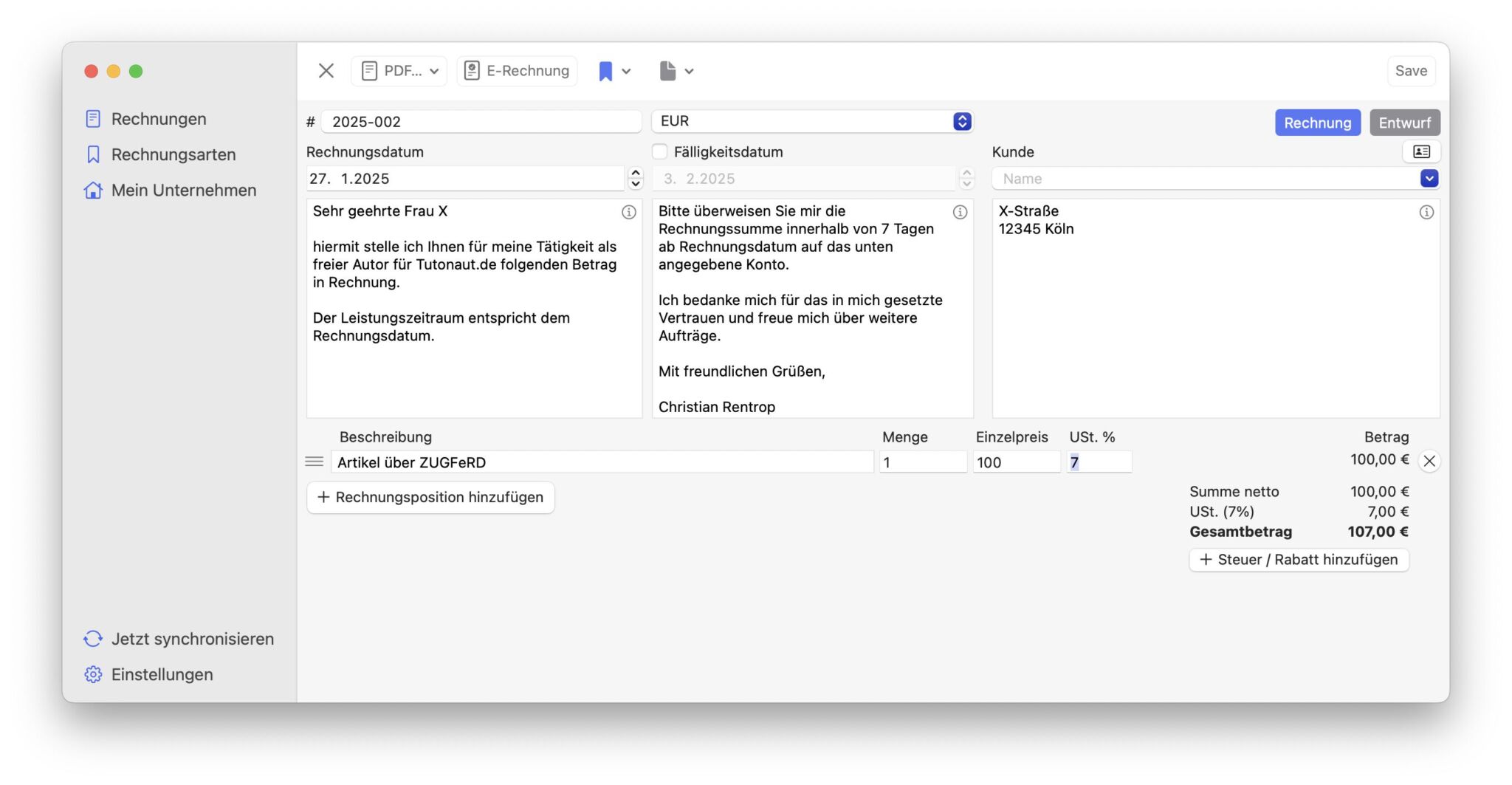Open Einstellungen in the sidebar

[148, 674]
